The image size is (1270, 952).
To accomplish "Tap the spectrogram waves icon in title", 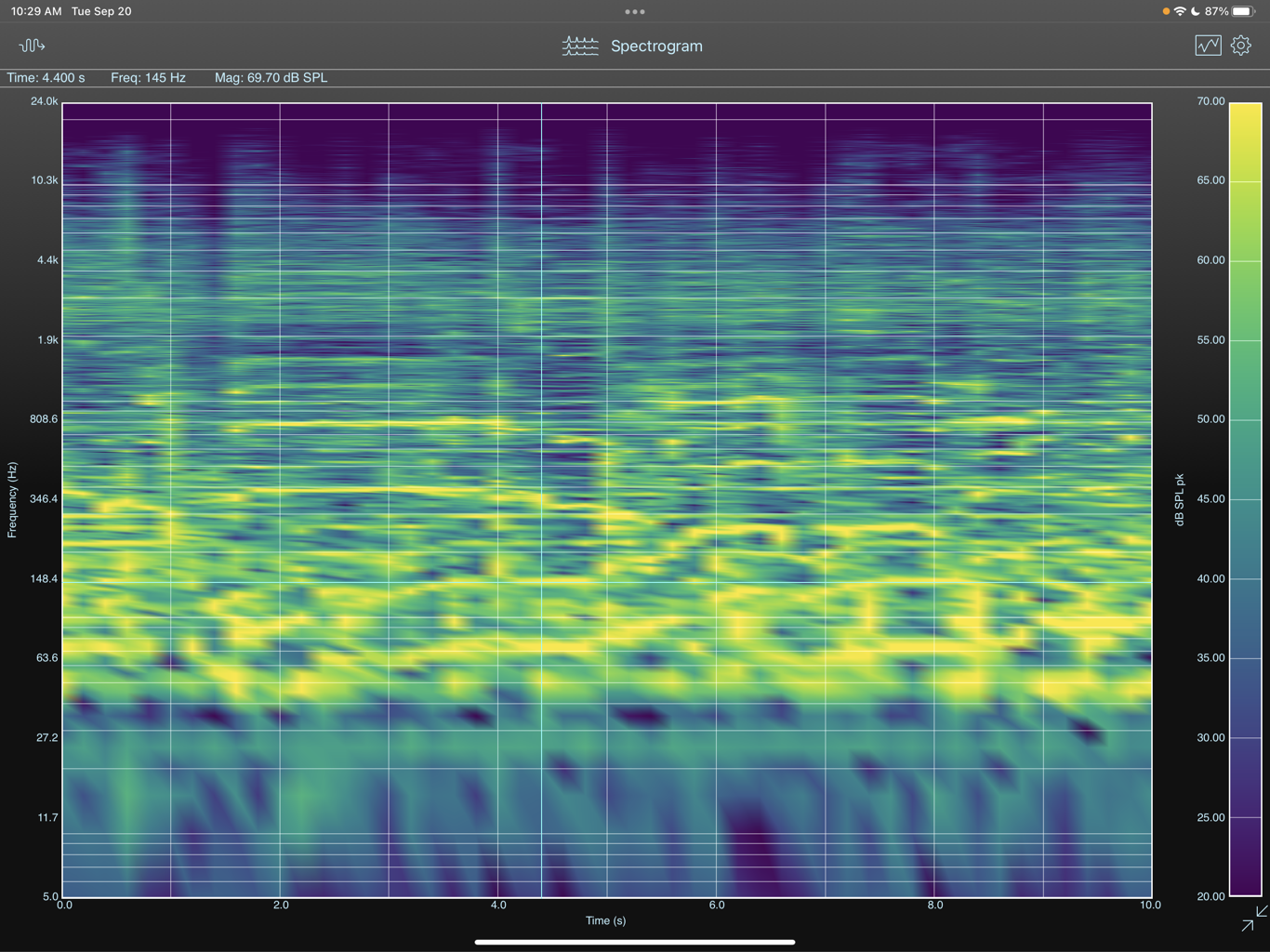I will click(x=580, y=46).
